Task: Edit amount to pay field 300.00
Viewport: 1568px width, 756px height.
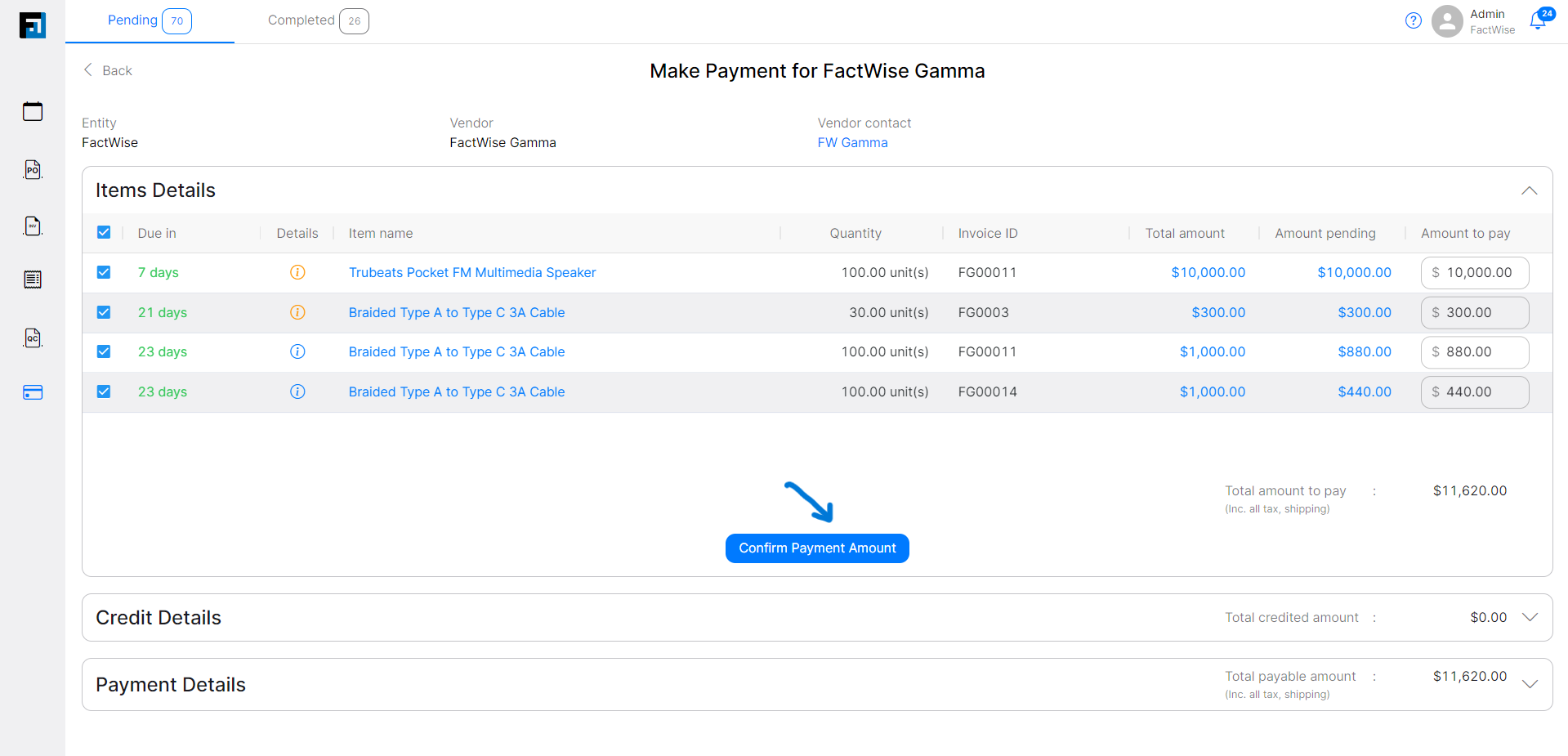Action: point(1475,312)
